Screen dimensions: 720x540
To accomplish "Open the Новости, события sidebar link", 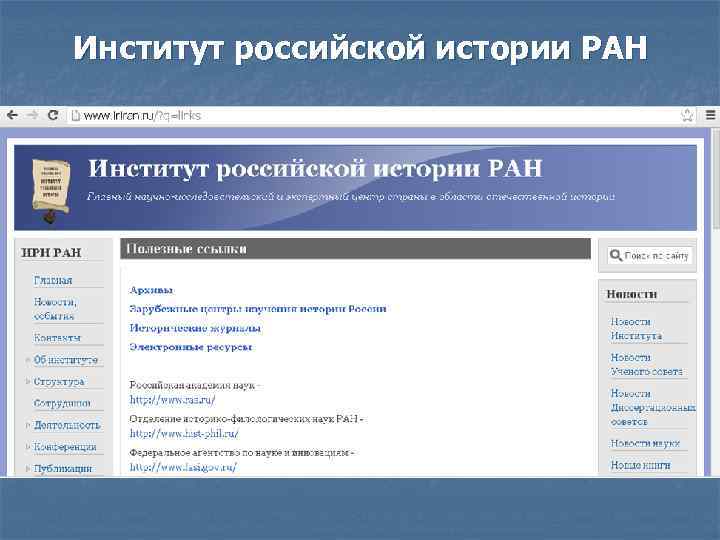I will tap(55, 309).
